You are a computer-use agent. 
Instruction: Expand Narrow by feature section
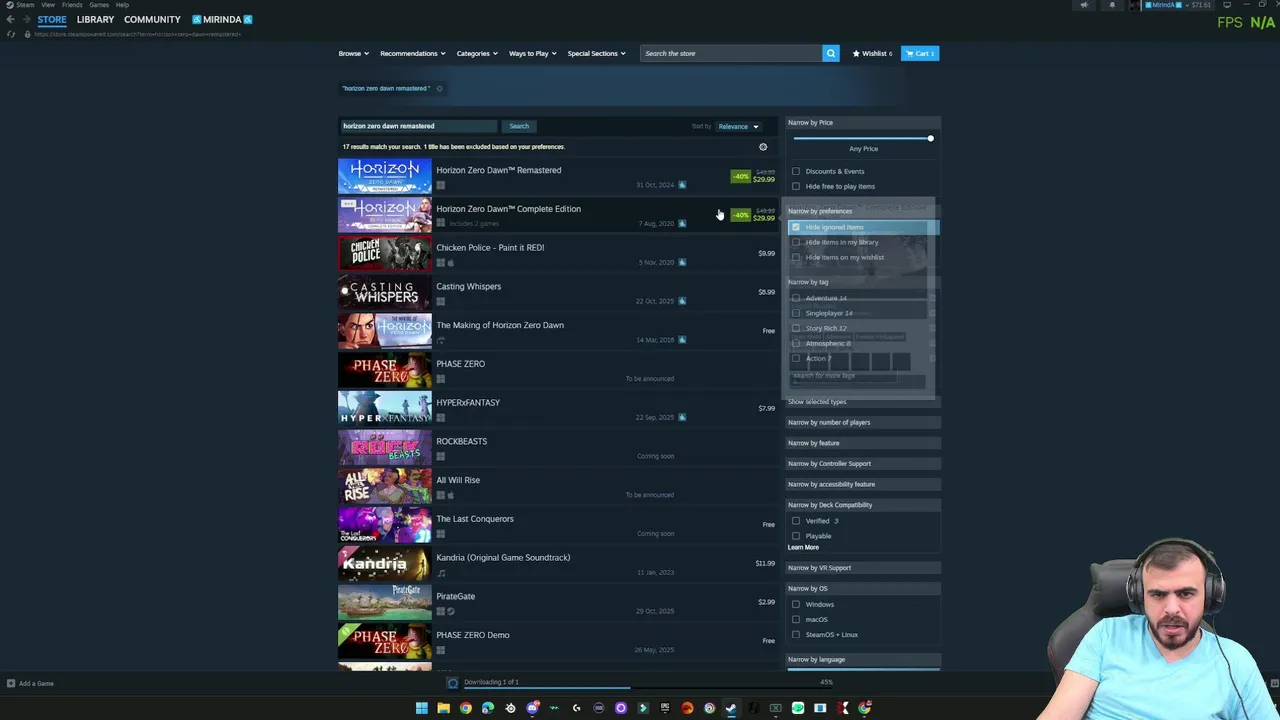point(862,443)
